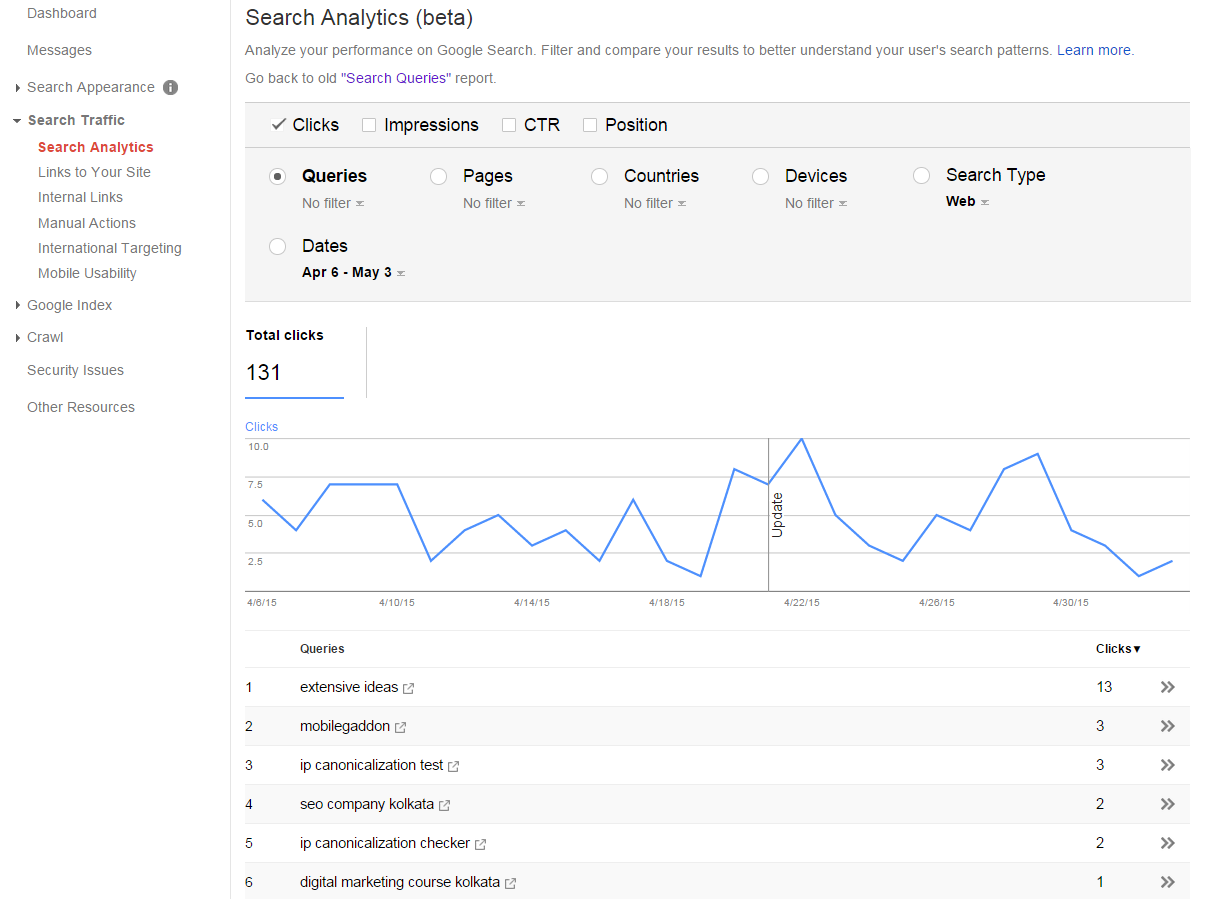The width and height of the screenshot is (1229, 899).
Task: Sort table by the Clicks column header
Action: pyautogui.click(x=1117, y=649)
